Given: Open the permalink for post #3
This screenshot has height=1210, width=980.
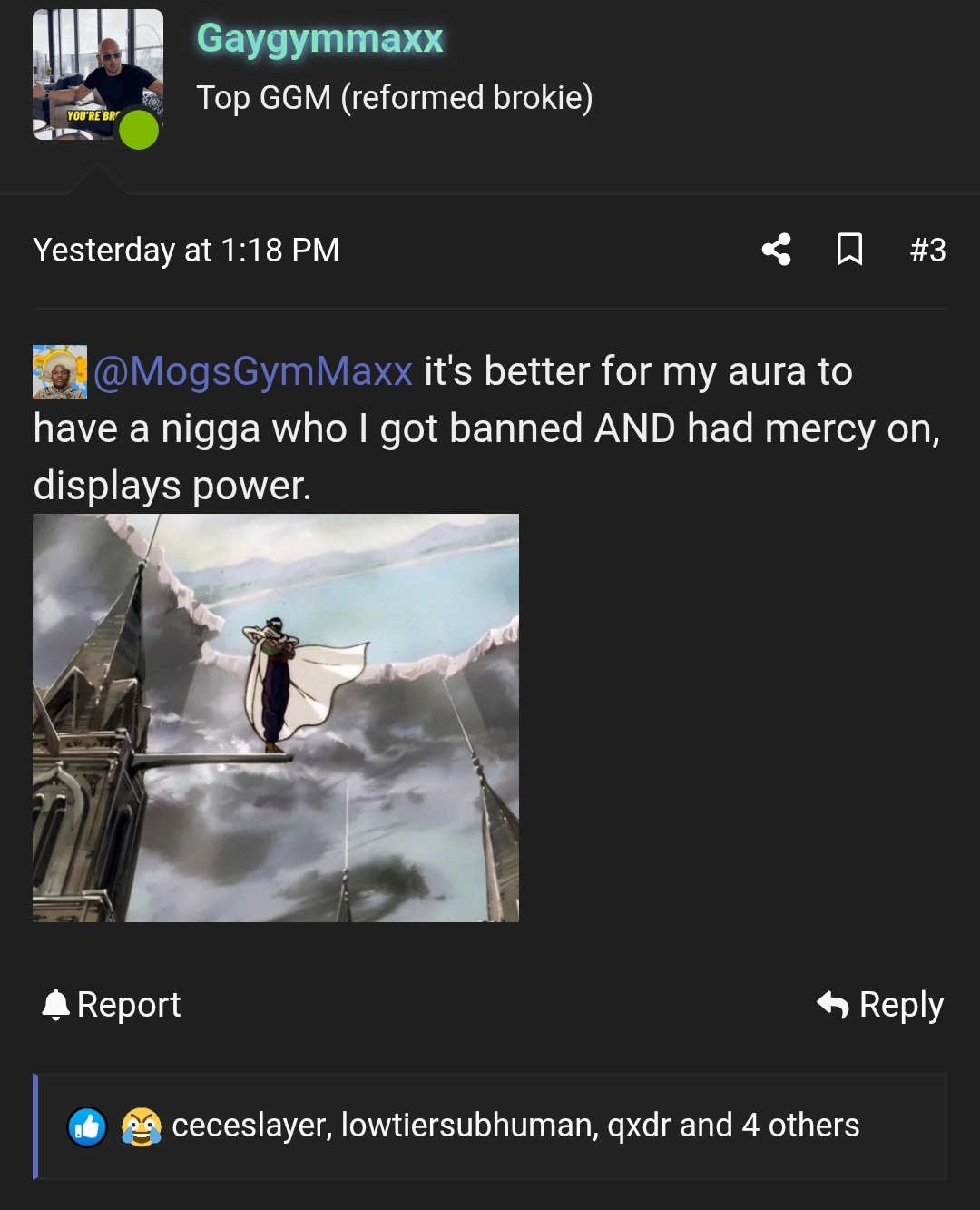Looking at the screenshot, I should pyautogui.click(x=927, y=250).
